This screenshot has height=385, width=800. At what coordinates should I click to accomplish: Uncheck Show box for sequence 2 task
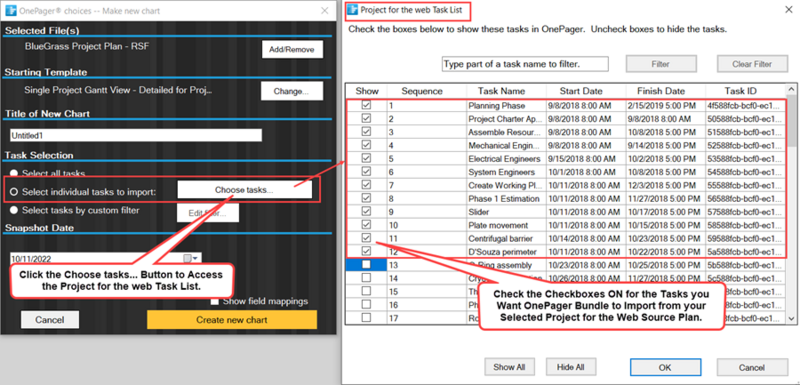(366, 118)
